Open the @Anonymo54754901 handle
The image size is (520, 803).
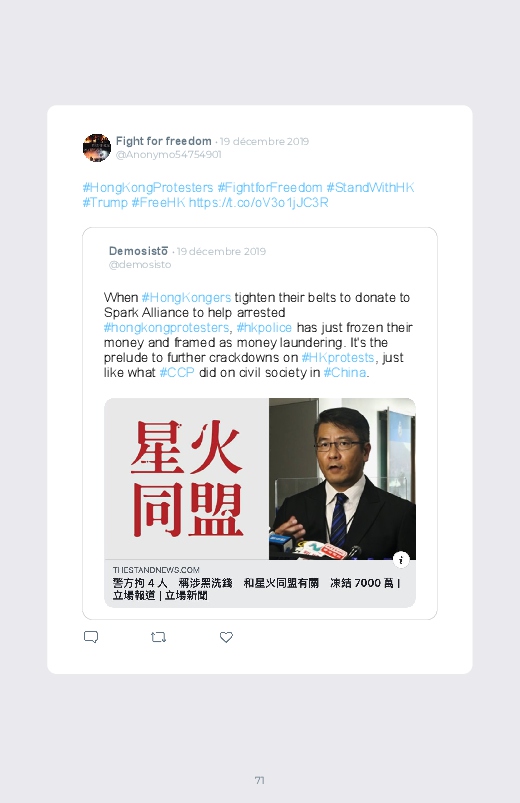pos(169,155)
